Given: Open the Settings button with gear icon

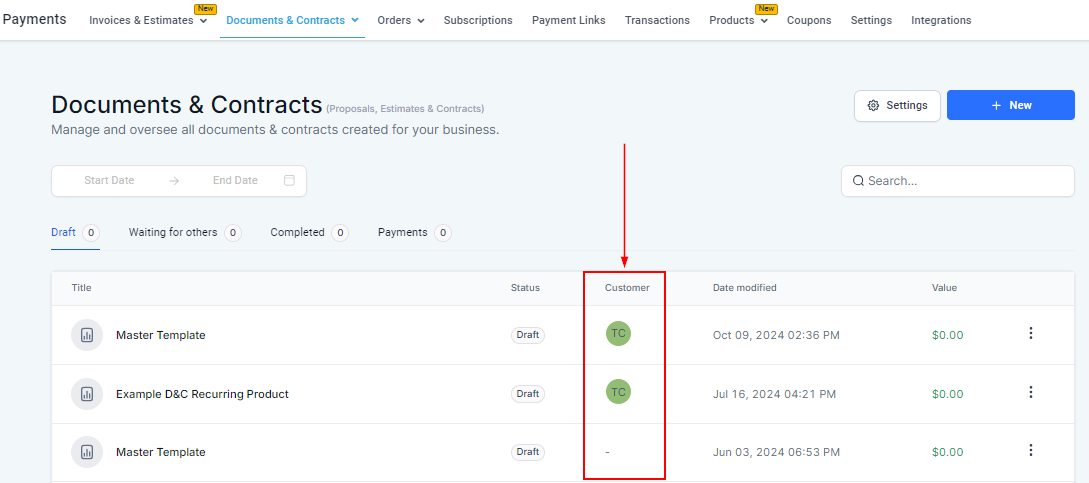Looking at the screenshot, I should (x=897, y=105).
